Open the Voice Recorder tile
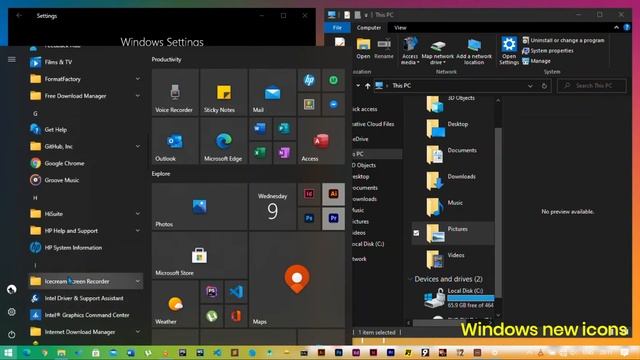The height and width of the screenshot is (360, 640). (175, 92)
